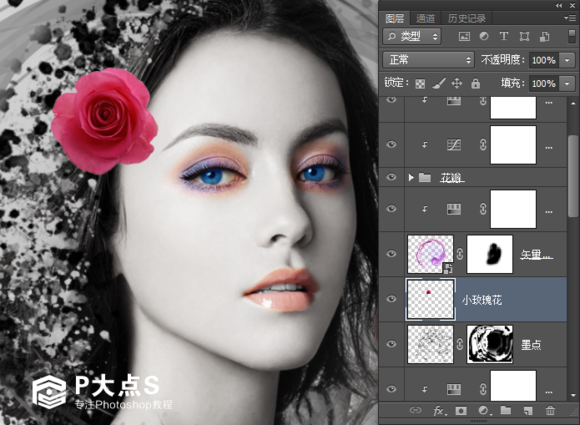The height and width of the screenshot is (425, 580).
Task: Select the 墨点 layer thumbnail
Action: point(431,344)
